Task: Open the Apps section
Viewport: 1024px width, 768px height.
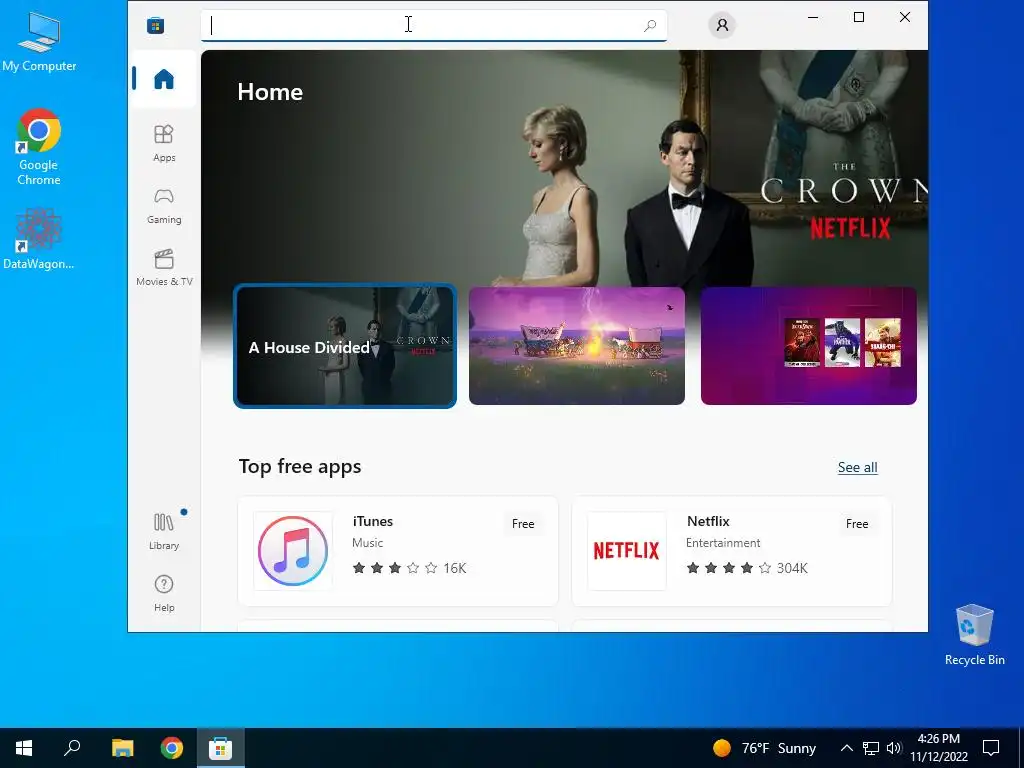Action: click(164, 143)
